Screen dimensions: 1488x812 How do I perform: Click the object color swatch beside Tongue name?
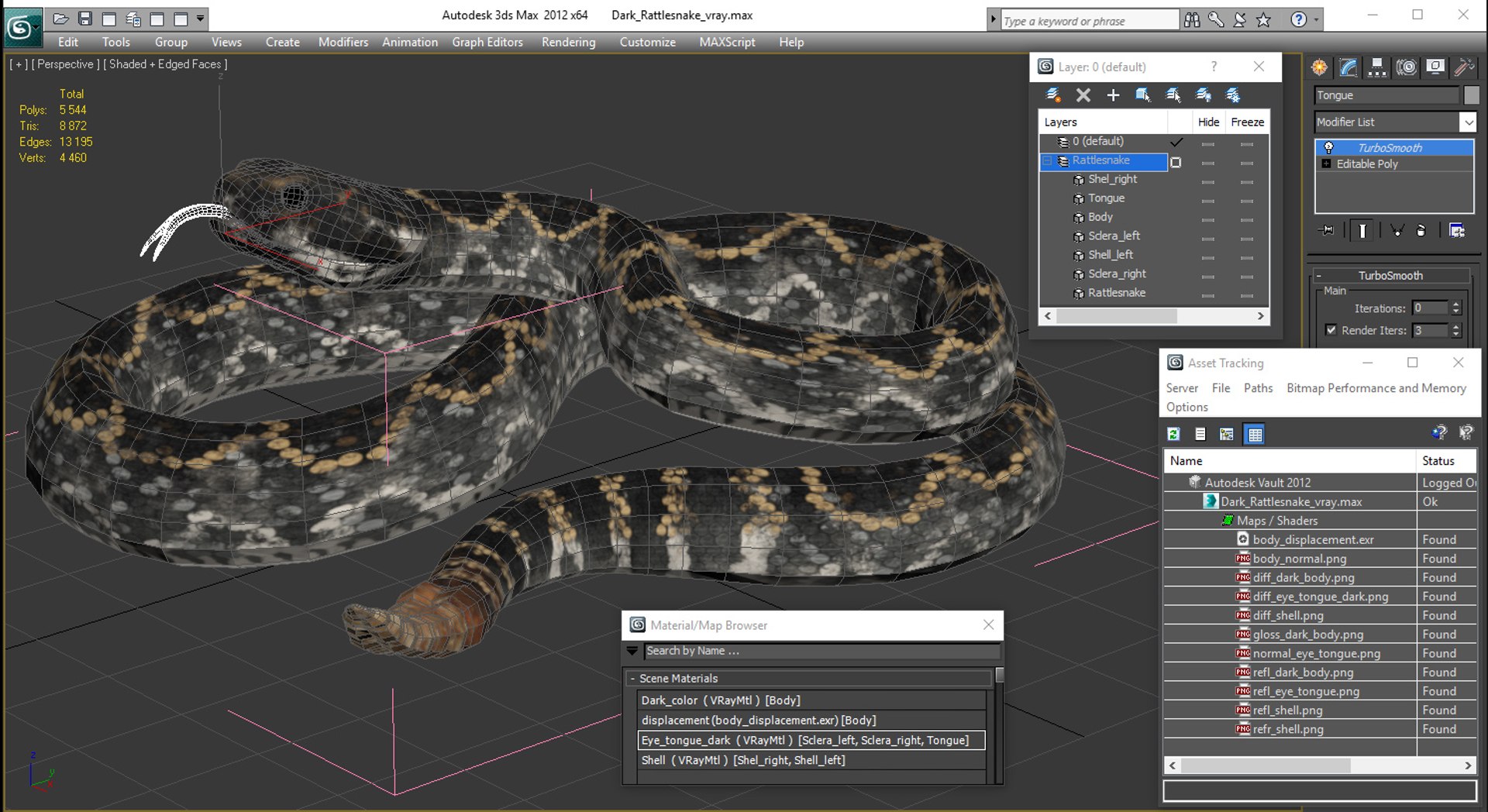point(1471,95)
